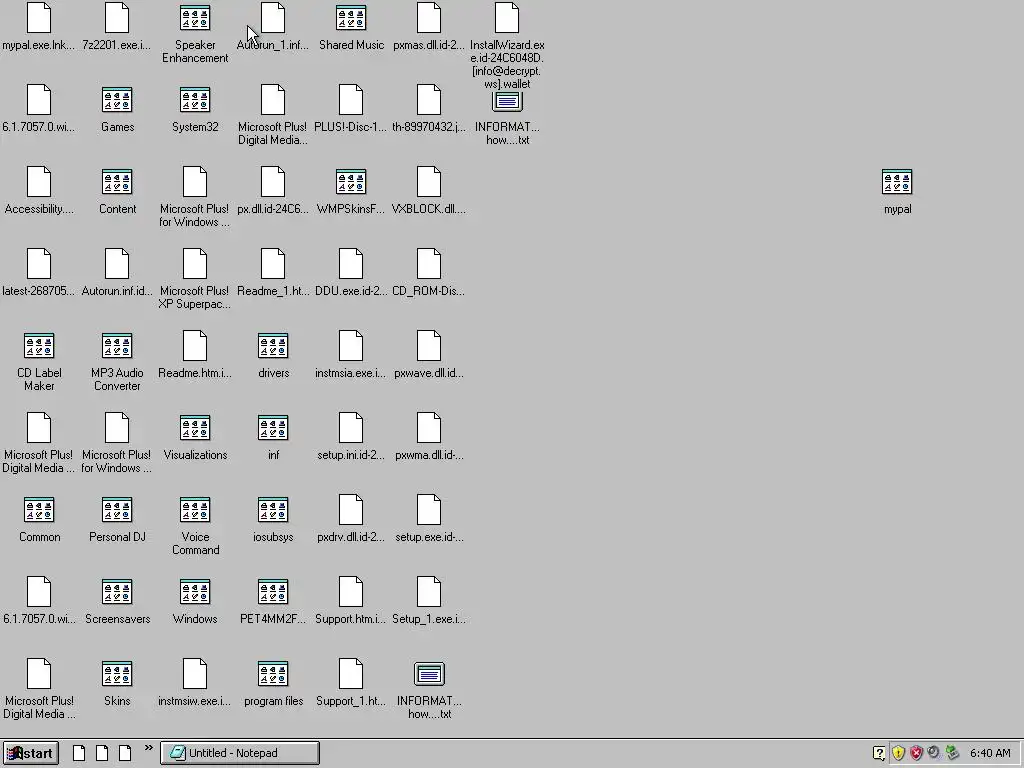Select the pxwma.dll.id-... file icon
The image size is (1024, 768).
[429, 428]
